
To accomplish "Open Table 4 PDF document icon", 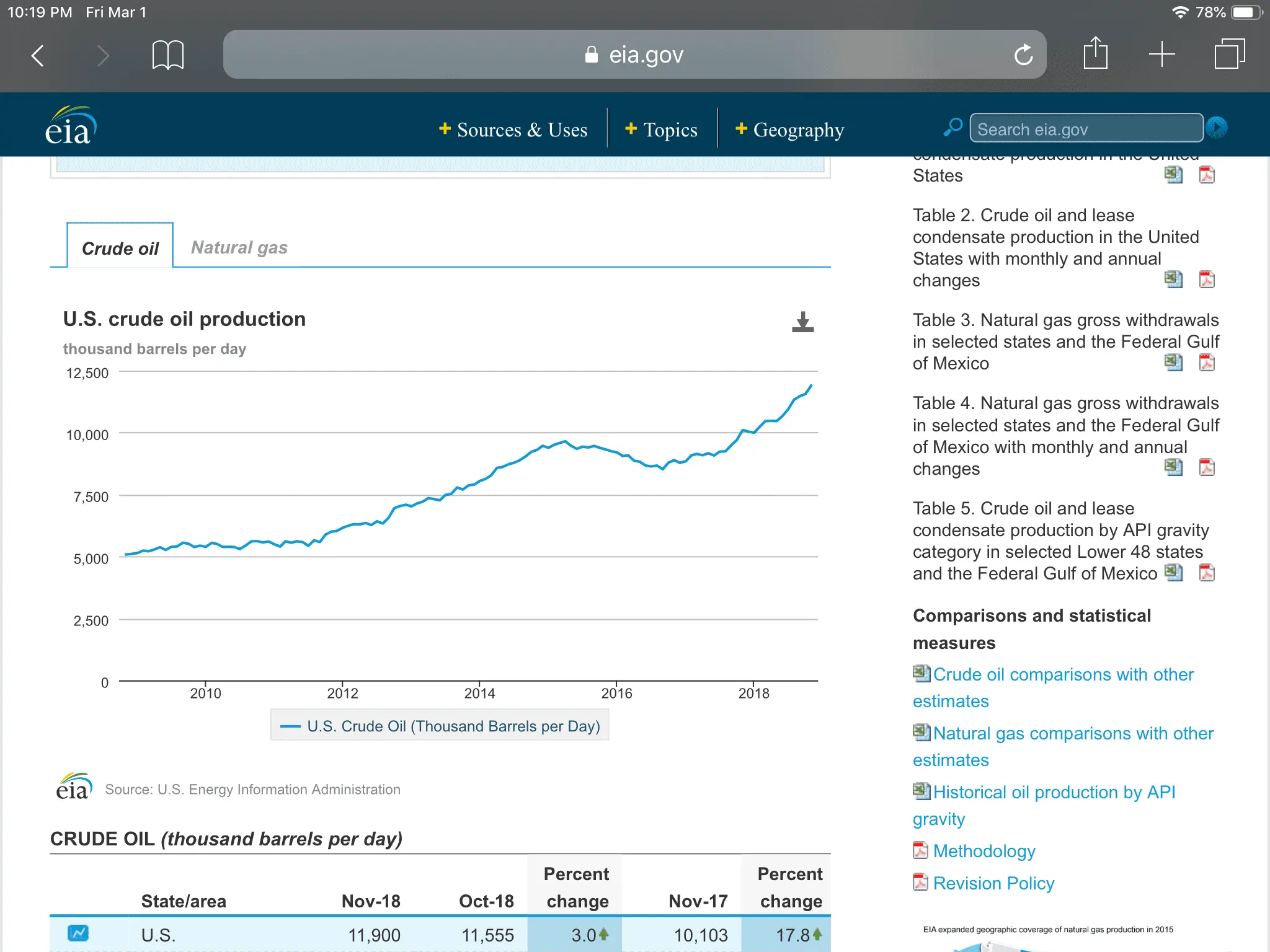I will point(1206,467).
